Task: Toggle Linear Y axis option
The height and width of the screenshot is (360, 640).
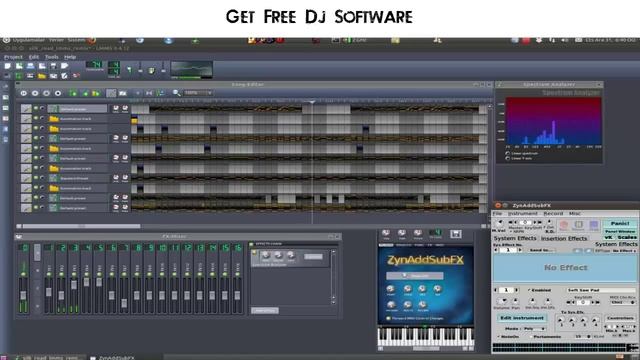Action: pos(508,158)
